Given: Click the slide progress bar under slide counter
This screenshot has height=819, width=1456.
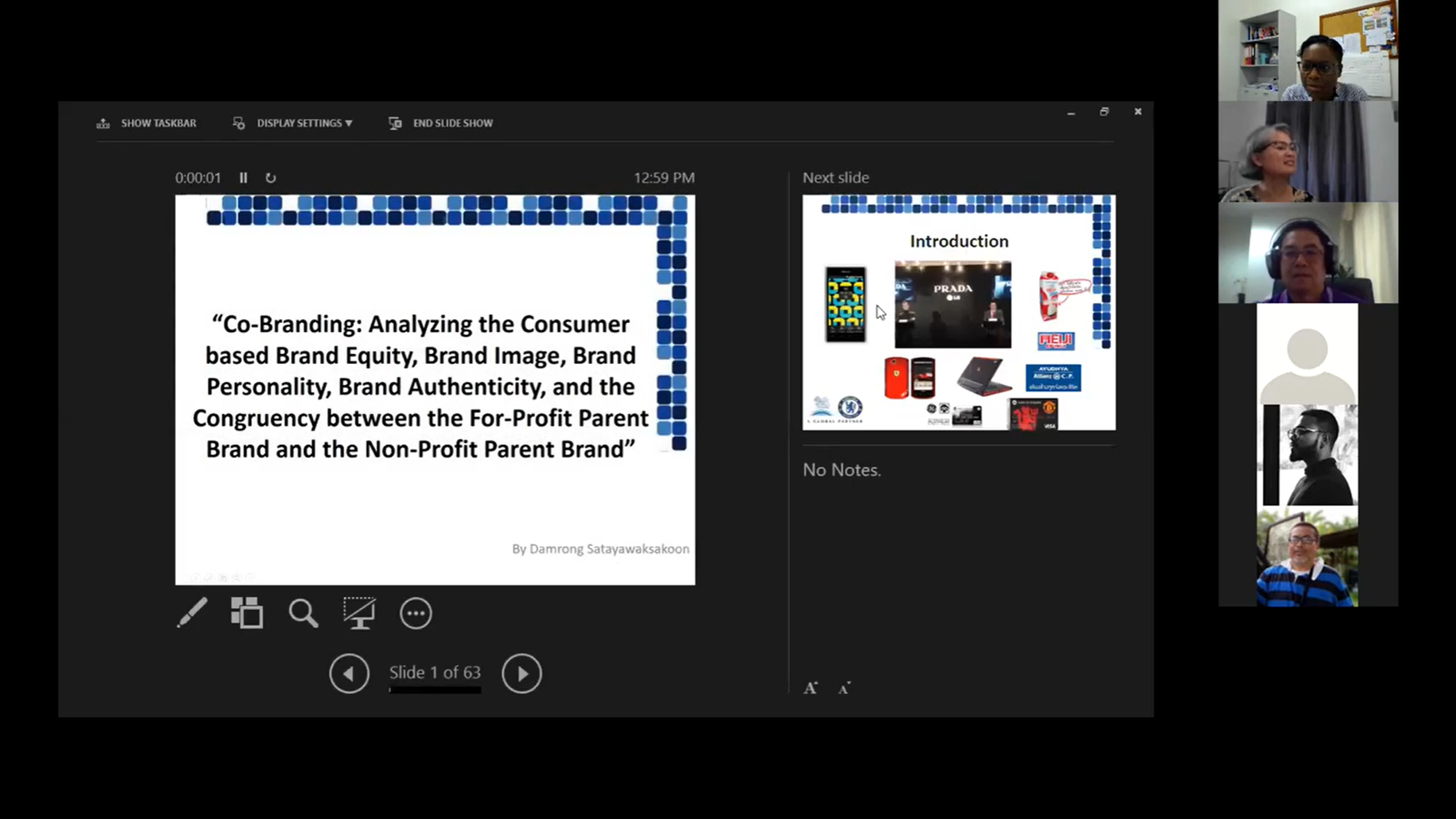Looking at the screenshot, I should tap(435, 691).
